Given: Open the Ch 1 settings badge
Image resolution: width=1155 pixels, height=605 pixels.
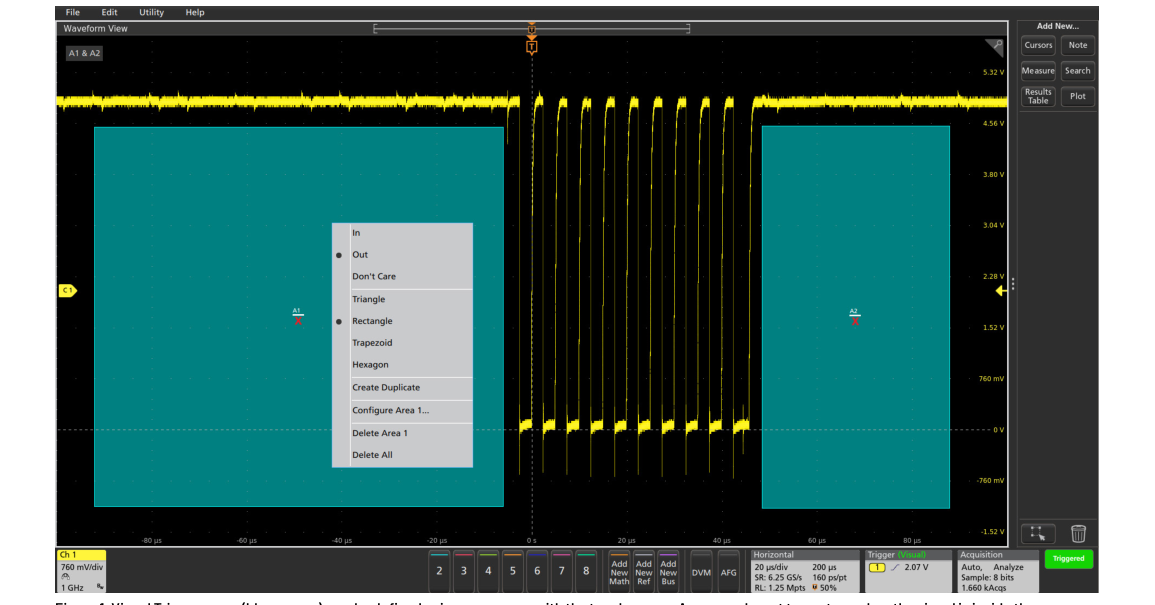Looking at the screenshot, I should coord(81,571).
